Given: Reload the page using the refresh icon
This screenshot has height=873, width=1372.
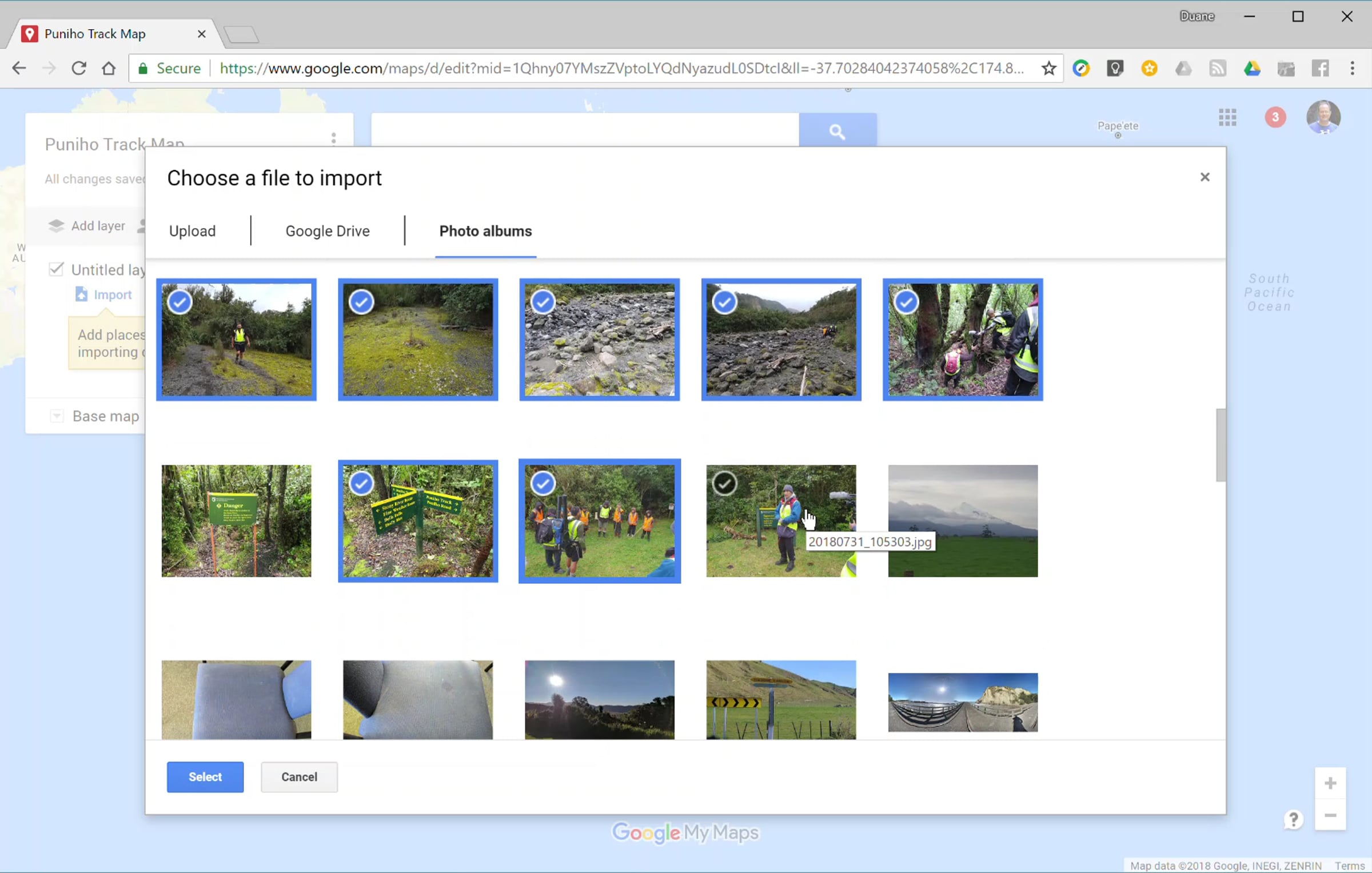Looking at the screenshot, I should click(x=79, y=69).
